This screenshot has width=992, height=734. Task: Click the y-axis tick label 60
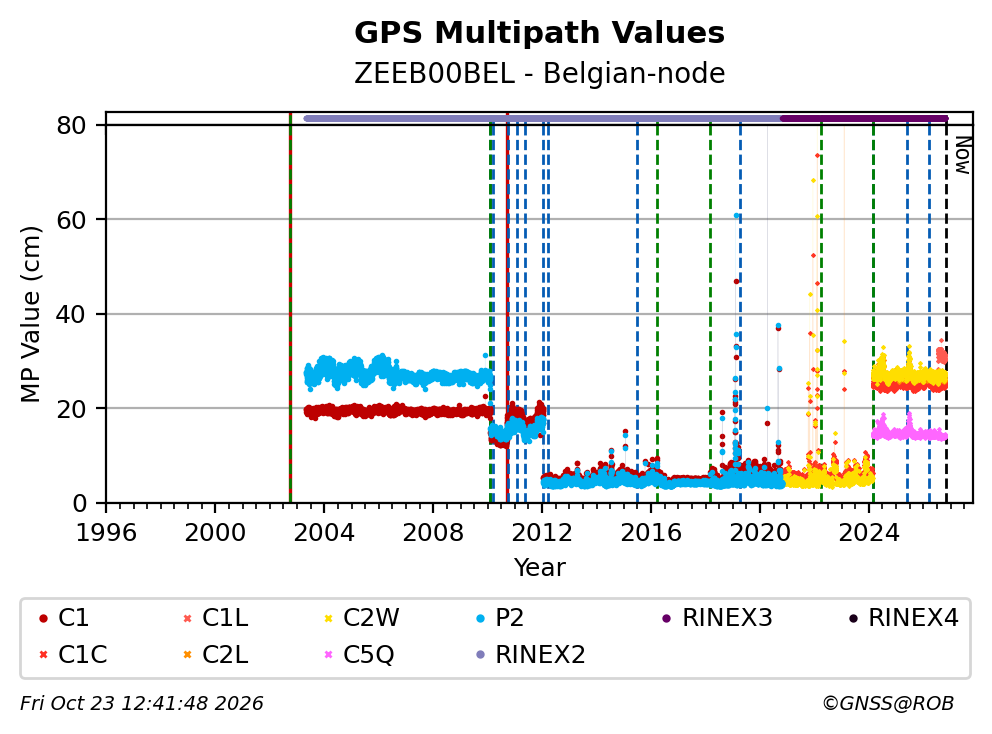[x=71, y=220]
